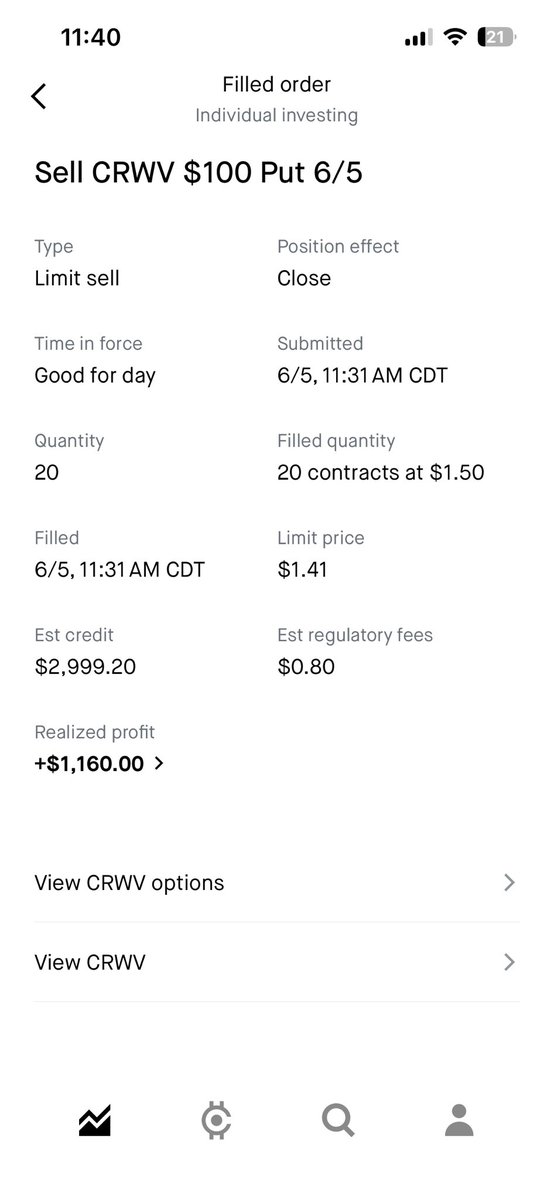The width and height of the screenshot is (554, 1200).
Task: Tap the 11:40 clock in status bar
Action: 90,38
